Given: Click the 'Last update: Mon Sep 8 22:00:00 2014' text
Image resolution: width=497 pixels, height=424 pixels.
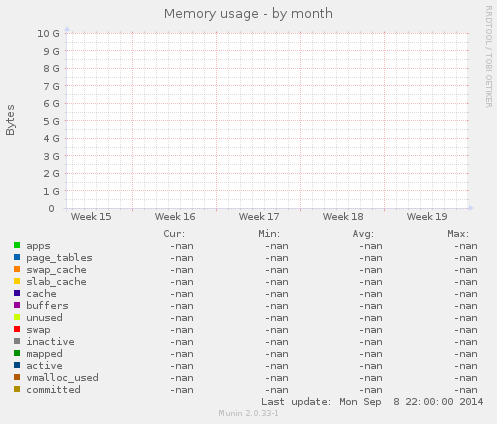Looking at the screenshot, I should (x=372, y=402).
